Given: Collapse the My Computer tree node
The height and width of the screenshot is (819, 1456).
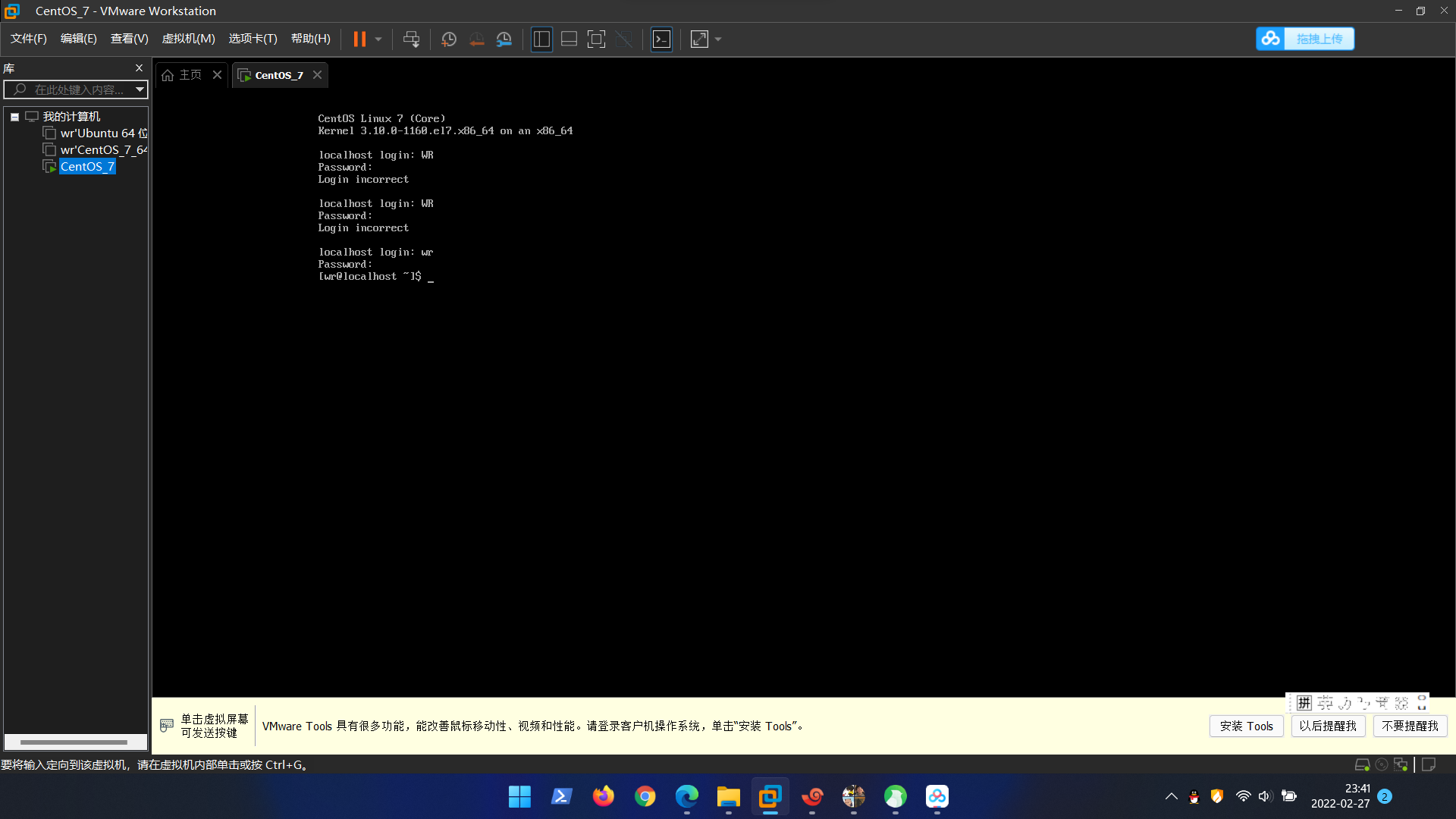Looking at the screenshot, I should tap(14, 117).
